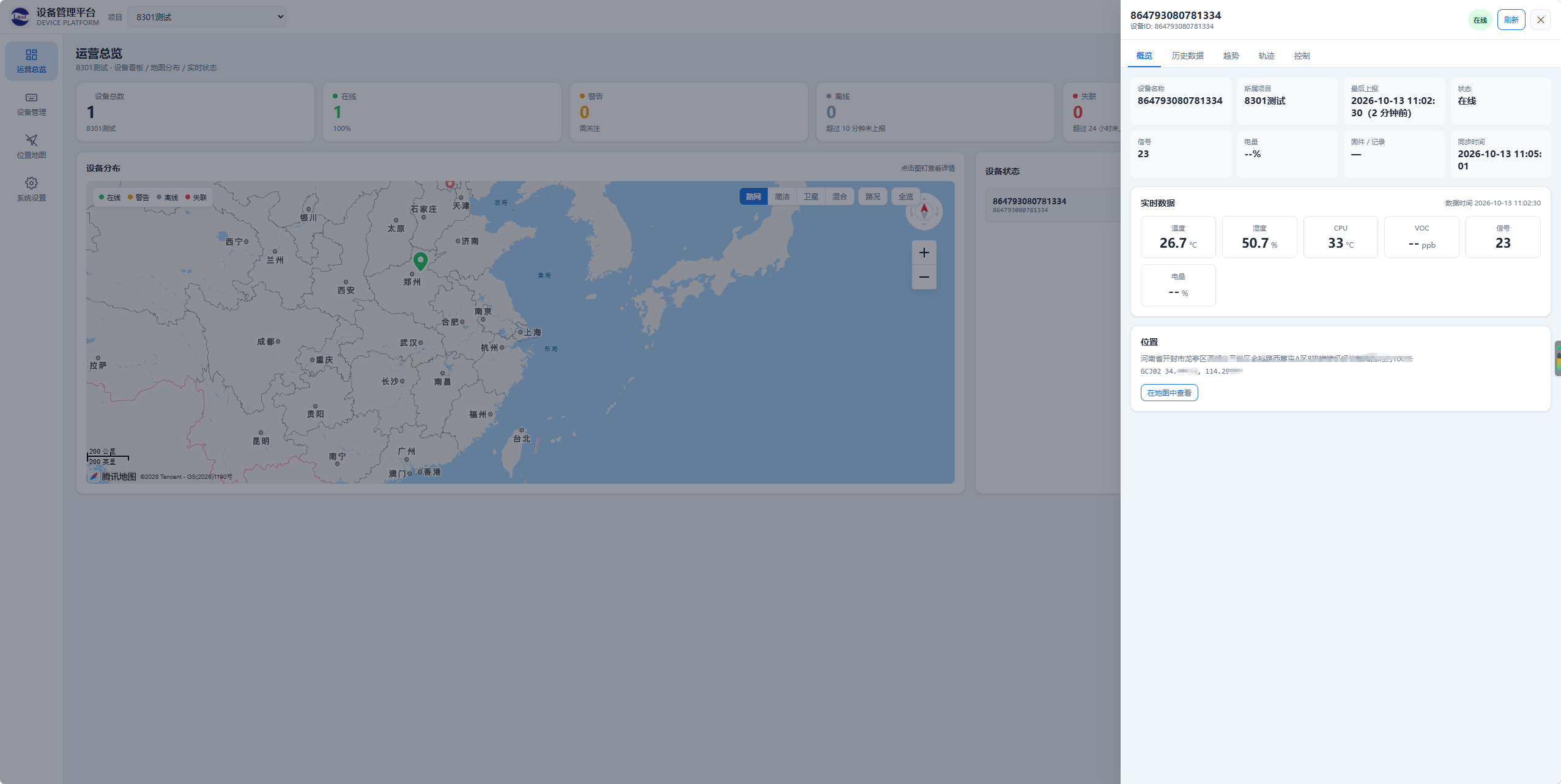Click the 温度 26.7 °C data tile
Image resolution: width=1561 pixels, height=784 pixels.
click(1178, 237)
